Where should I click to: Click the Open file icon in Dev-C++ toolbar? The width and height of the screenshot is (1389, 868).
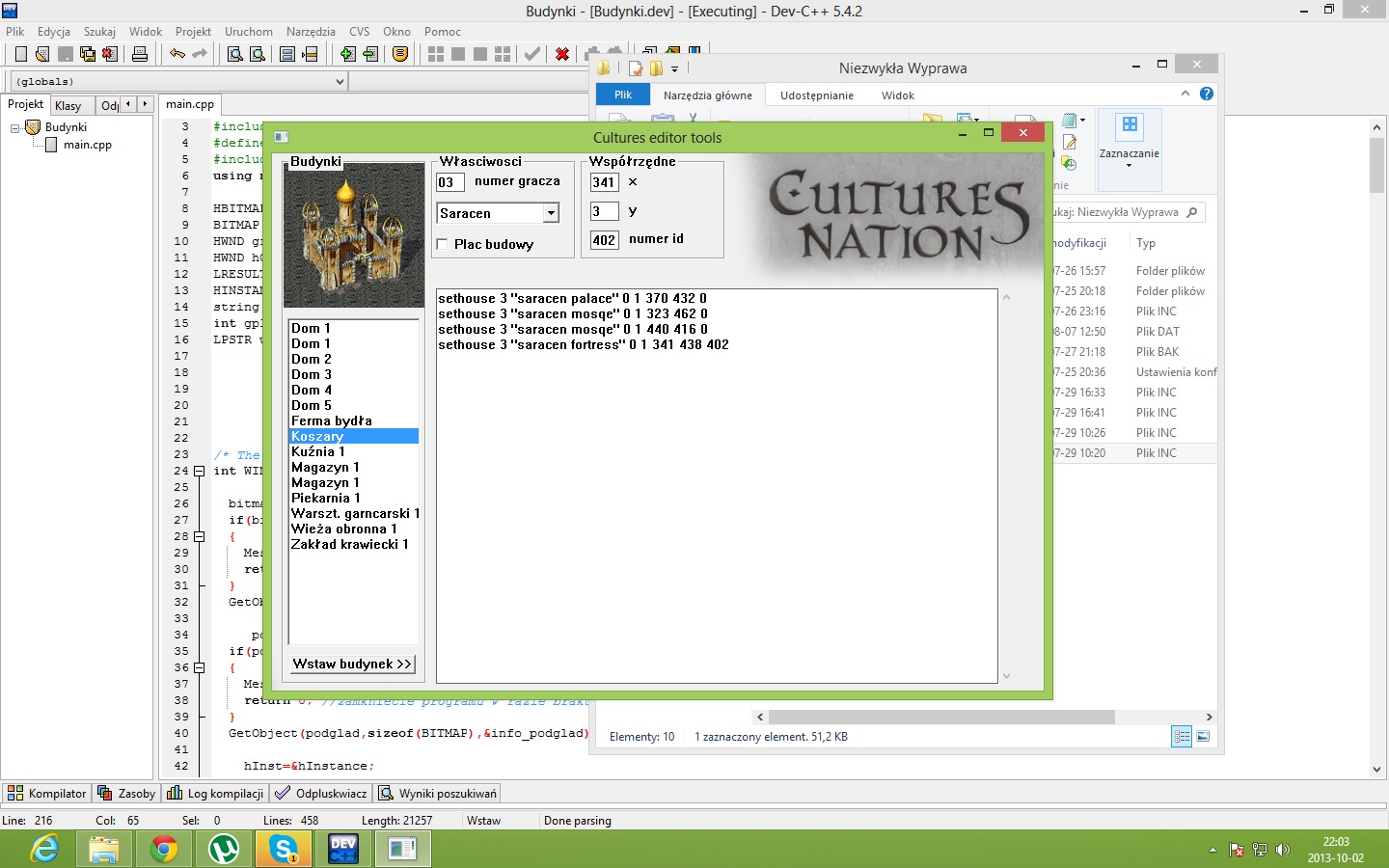click(x=42, y=54)
